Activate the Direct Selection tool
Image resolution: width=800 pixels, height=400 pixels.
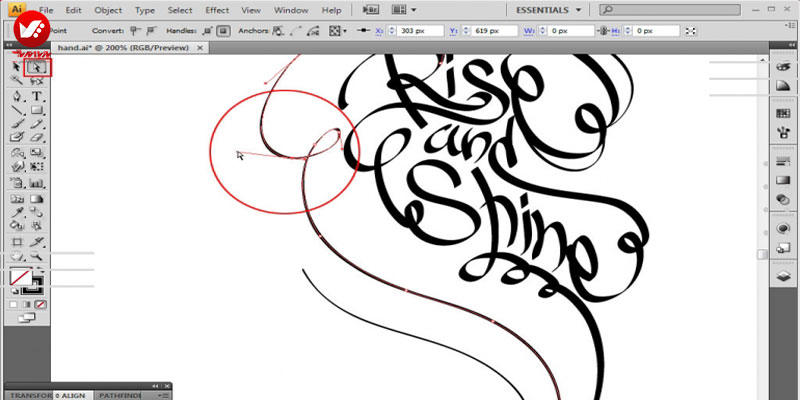pos(37,67)
